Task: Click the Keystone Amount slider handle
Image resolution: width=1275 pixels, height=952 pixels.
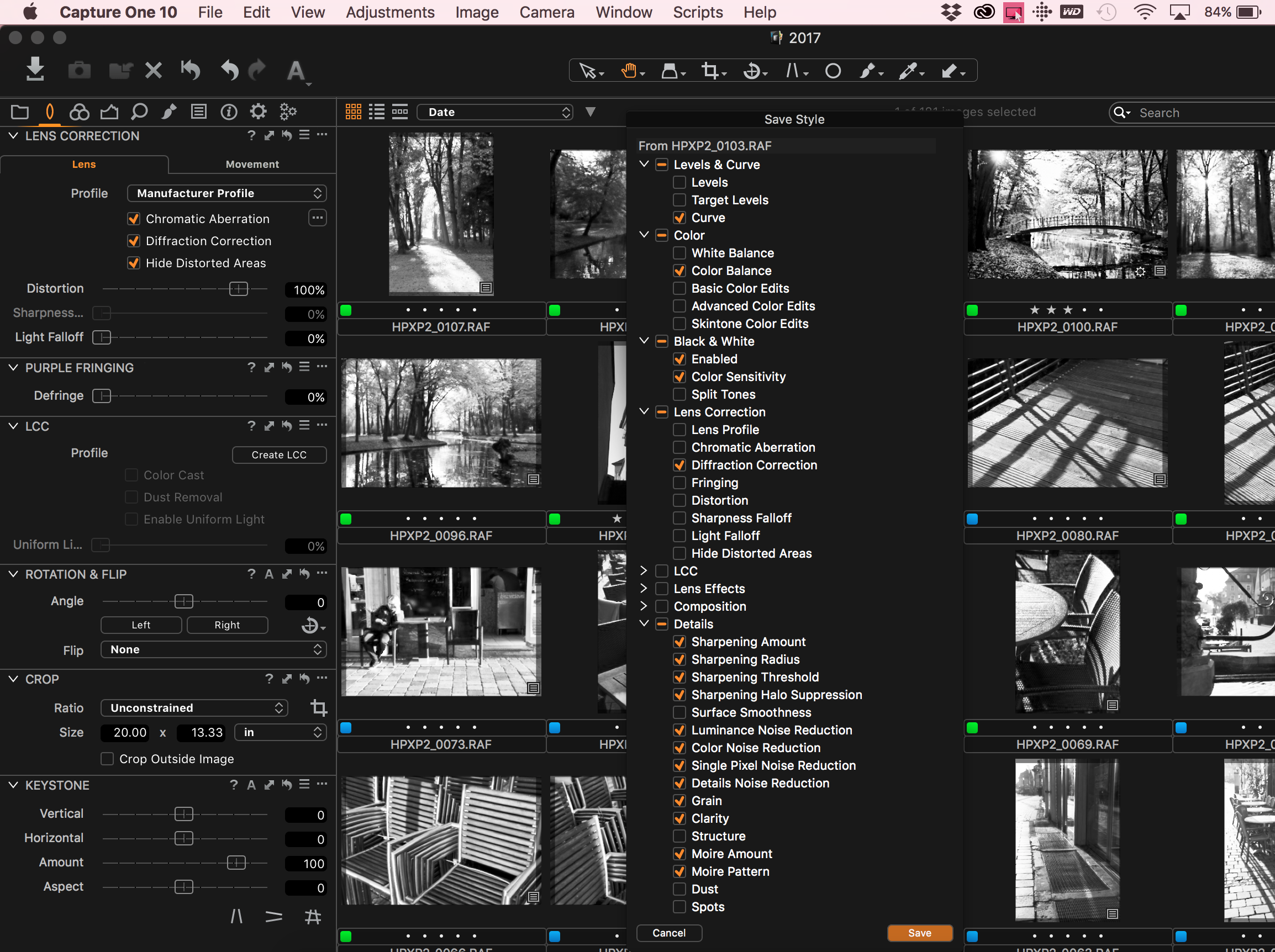Action: pos(236,862)
